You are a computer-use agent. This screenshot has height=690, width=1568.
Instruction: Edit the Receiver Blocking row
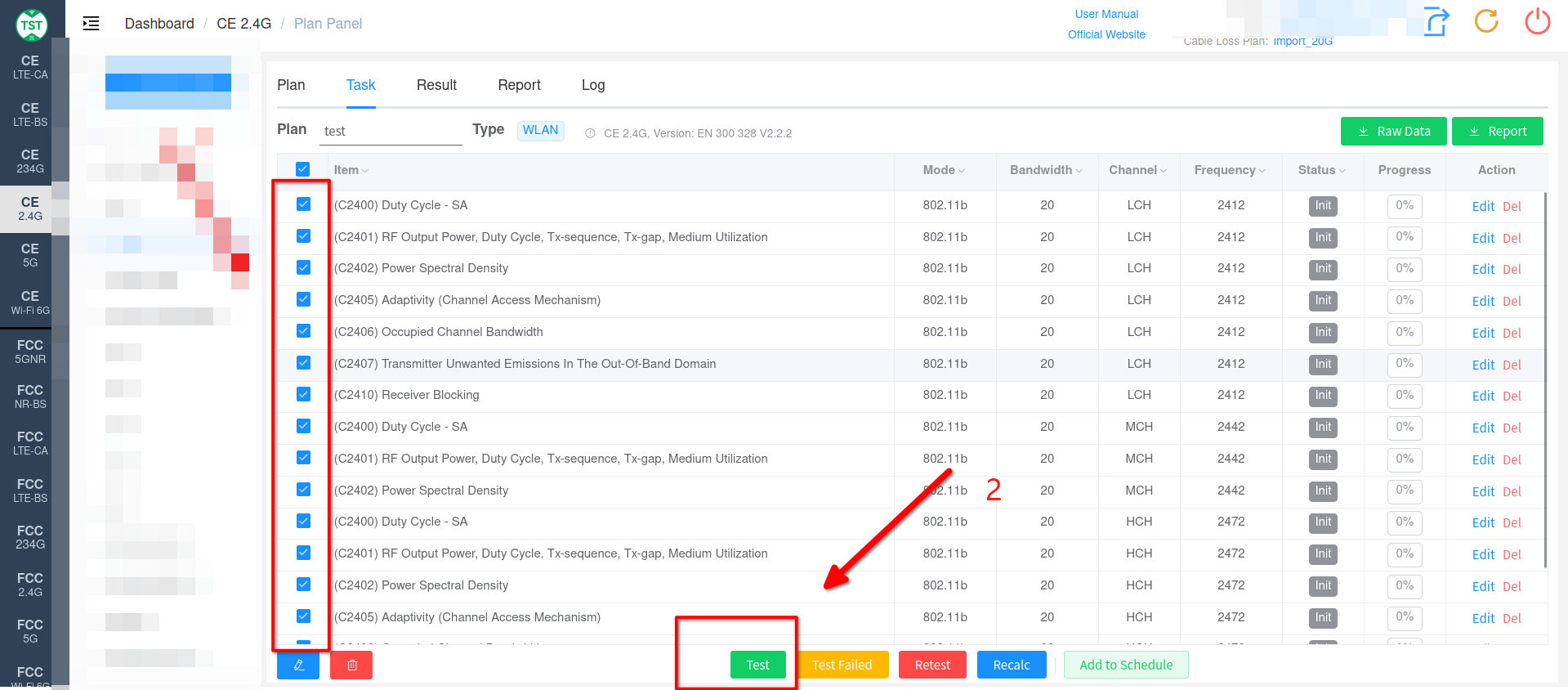click(1483, 396)
